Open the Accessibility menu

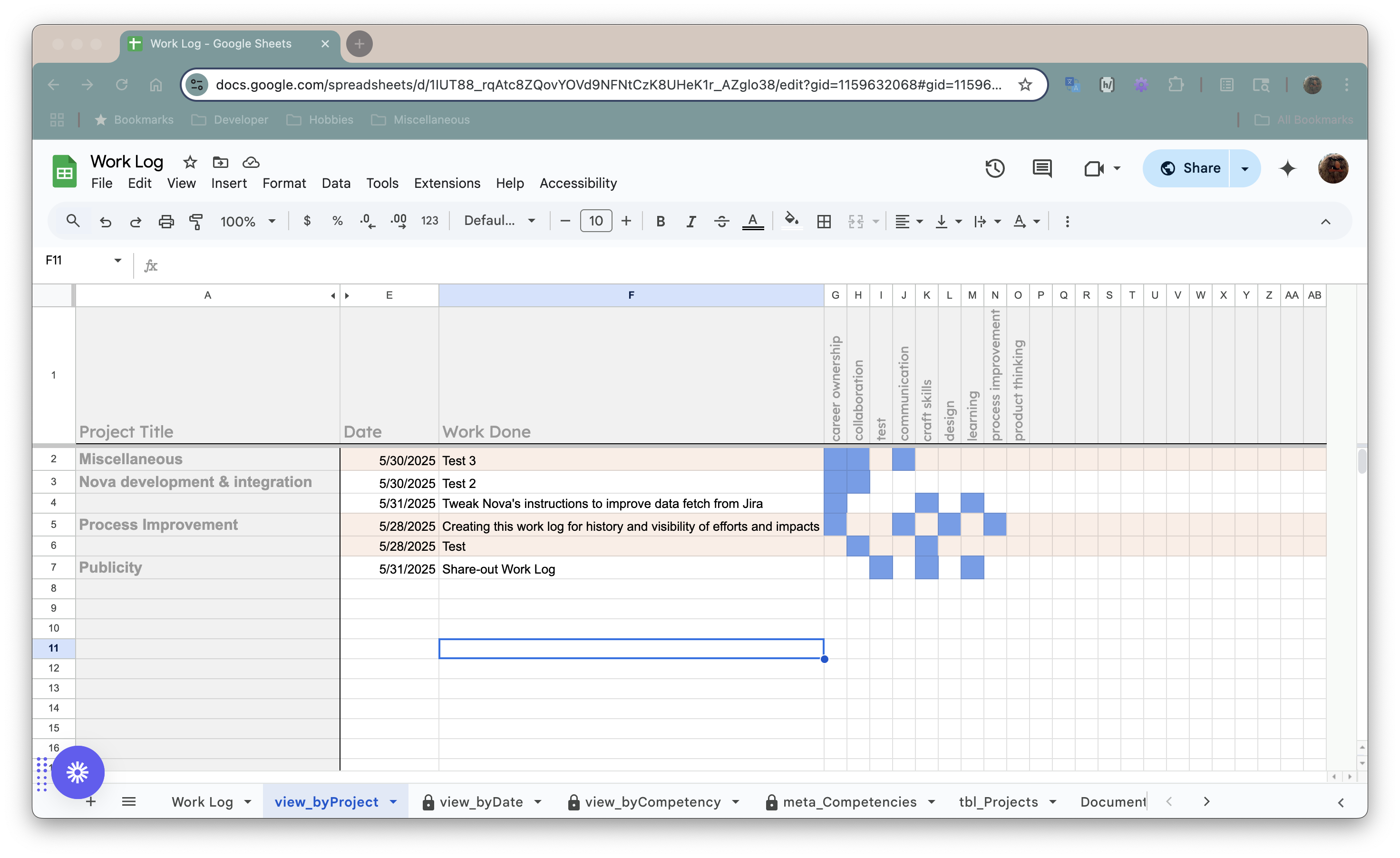[578, 183]
